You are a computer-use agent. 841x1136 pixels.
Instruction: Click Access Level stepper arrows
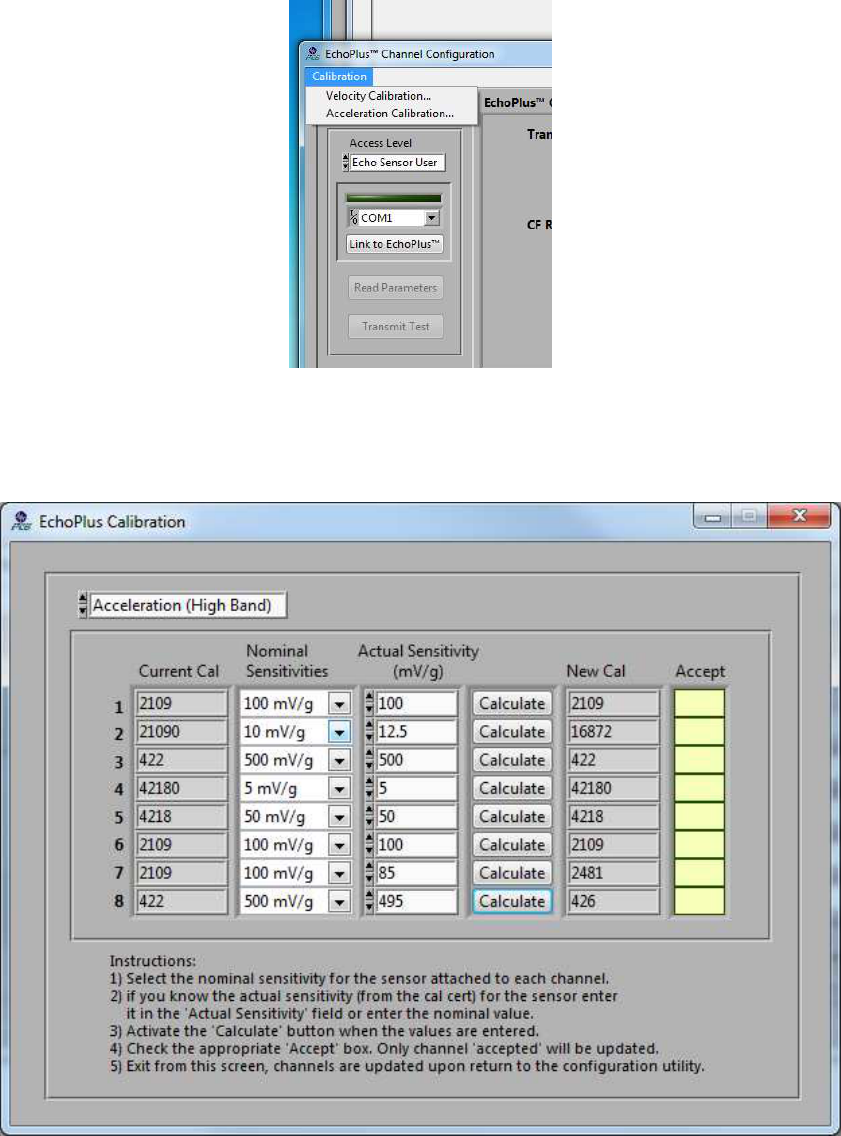346,162
